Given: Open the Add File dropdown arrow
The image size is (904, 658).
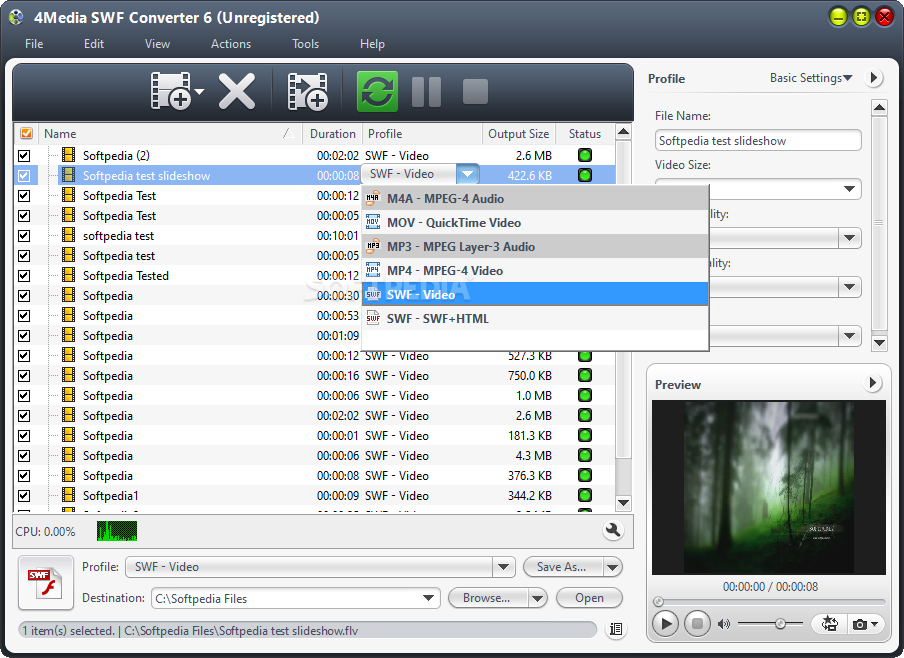Looking at the screenshot, I should click(199, 91).
